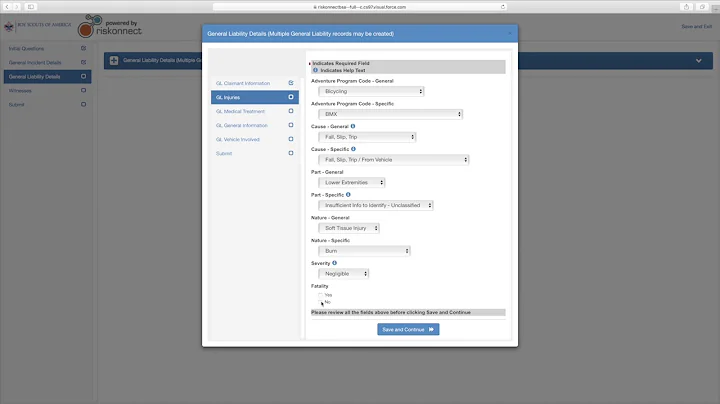
Task: Click the browser address bar
Action: (x=360, y=7)
